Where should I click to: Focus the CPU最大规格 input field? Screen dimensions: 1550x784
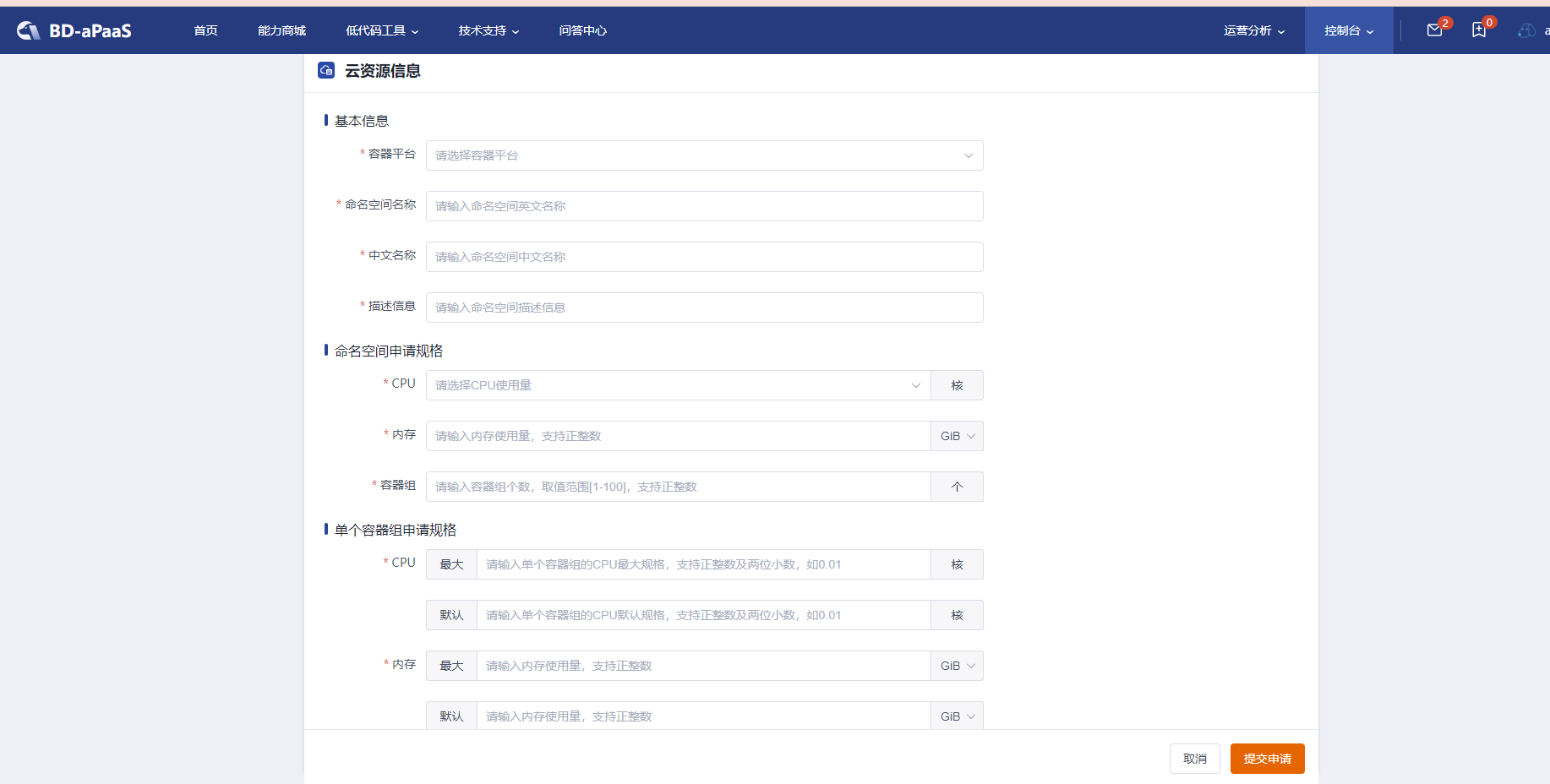[x=704, y=564]
